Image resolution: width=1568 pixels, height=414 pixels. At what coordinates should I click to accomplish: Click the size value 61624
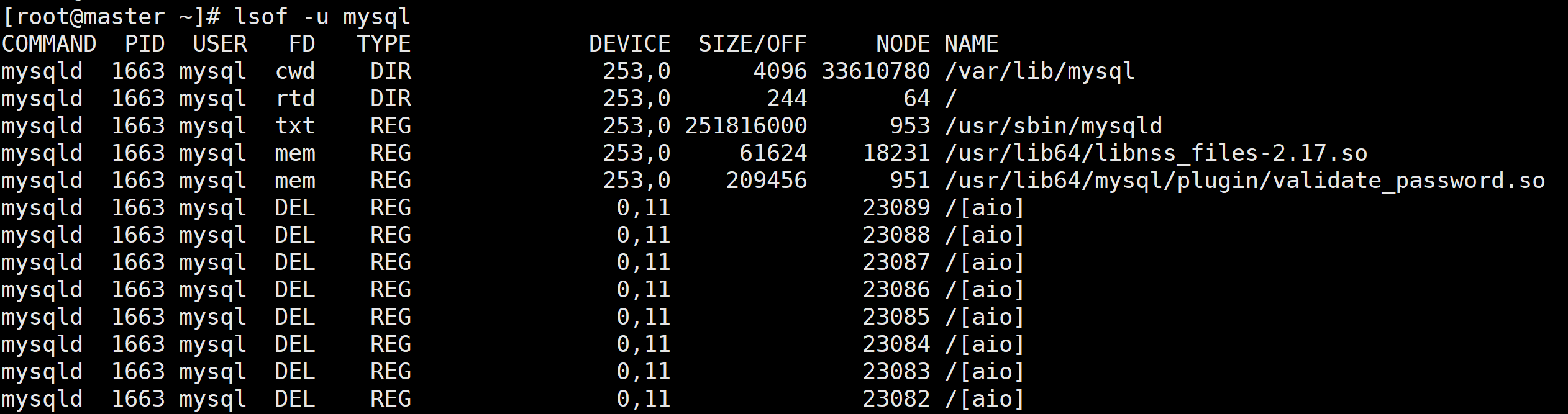click(773, 153)
